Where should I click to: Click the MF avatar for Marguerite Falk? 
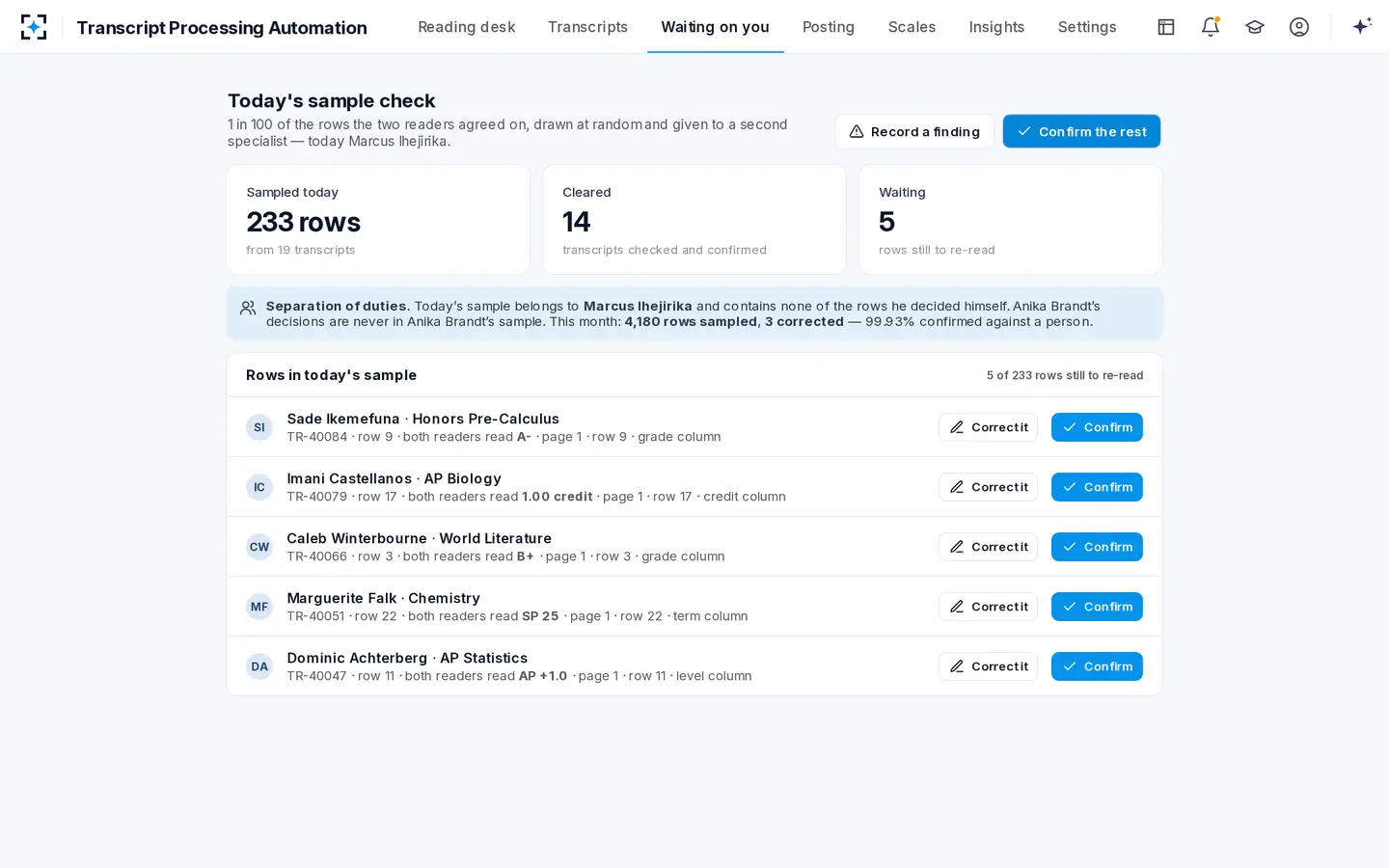tap(259, 607)
